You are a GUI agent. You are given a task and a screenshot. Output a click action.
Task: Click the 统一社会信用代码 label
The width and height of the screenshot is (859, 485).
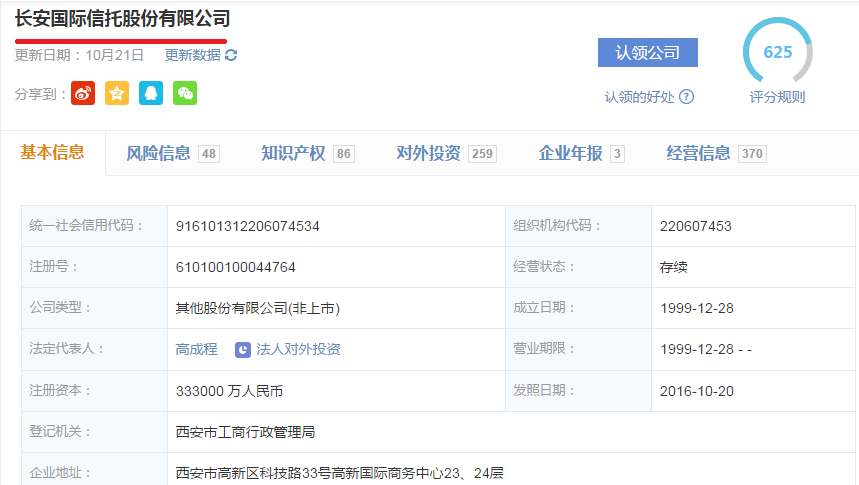coord(86,226)
